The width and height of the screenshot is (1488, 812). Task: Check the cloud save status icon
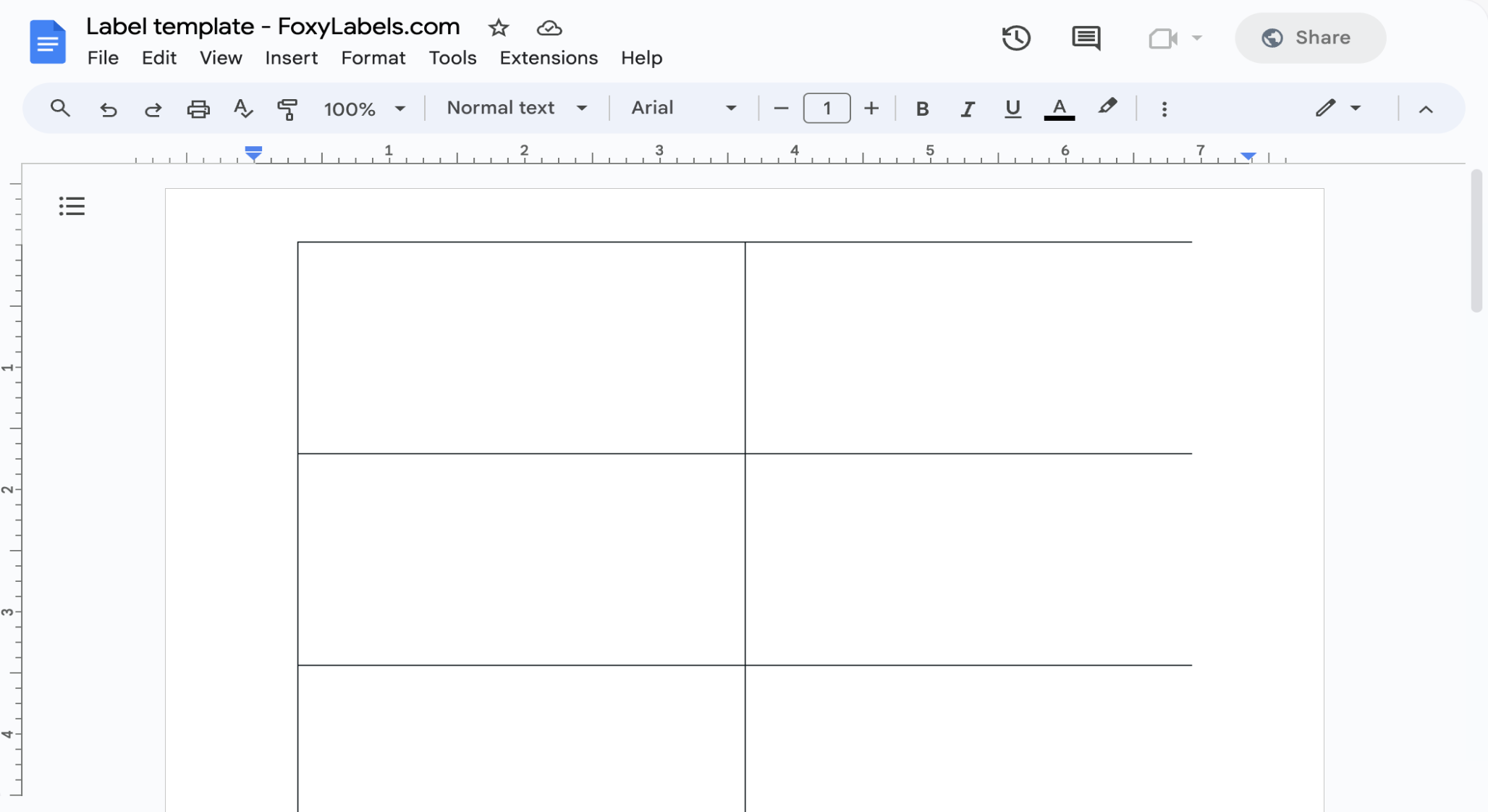549,28
